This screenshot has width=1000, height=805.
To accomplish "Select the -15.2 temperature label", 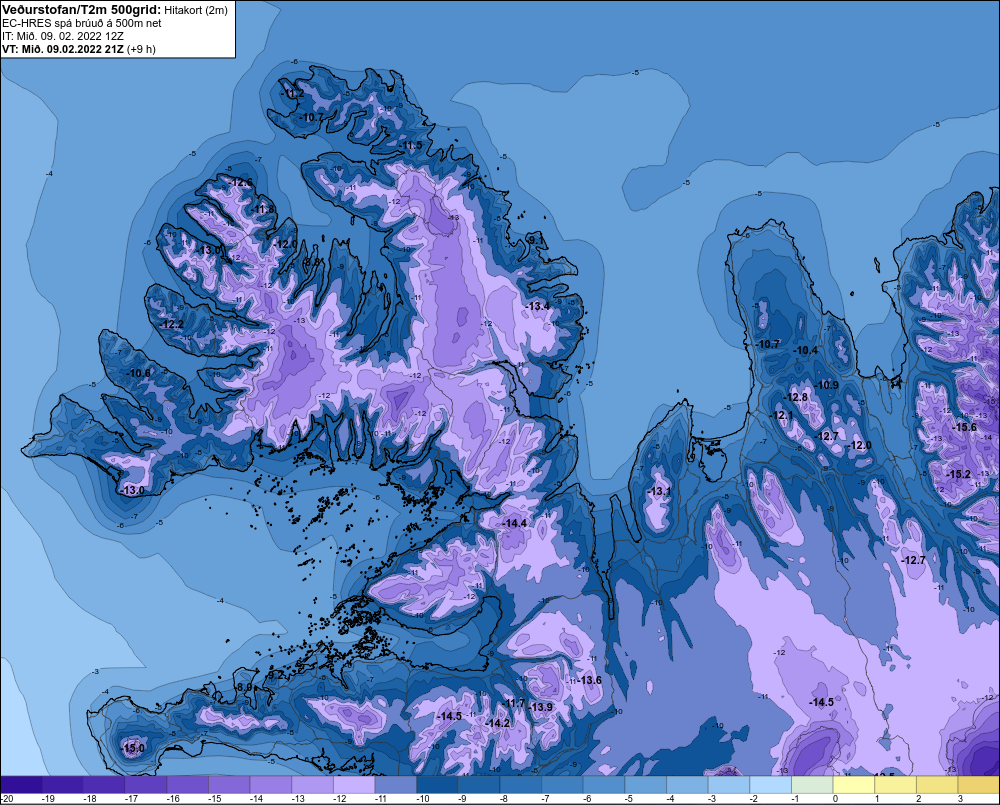I will [x=959, y=474].
